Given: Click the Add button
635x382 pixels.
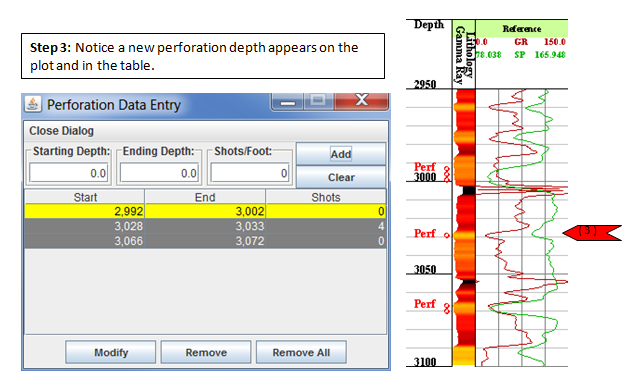Looking at the screenshot, I should pyautogui.click(x=341, y=154).
